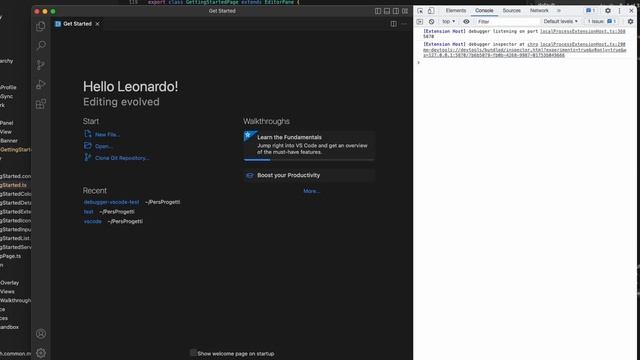Click the New File... link
Image resolution: width=640 pixels, height=360 pixels.
click(x=107, y=134)
